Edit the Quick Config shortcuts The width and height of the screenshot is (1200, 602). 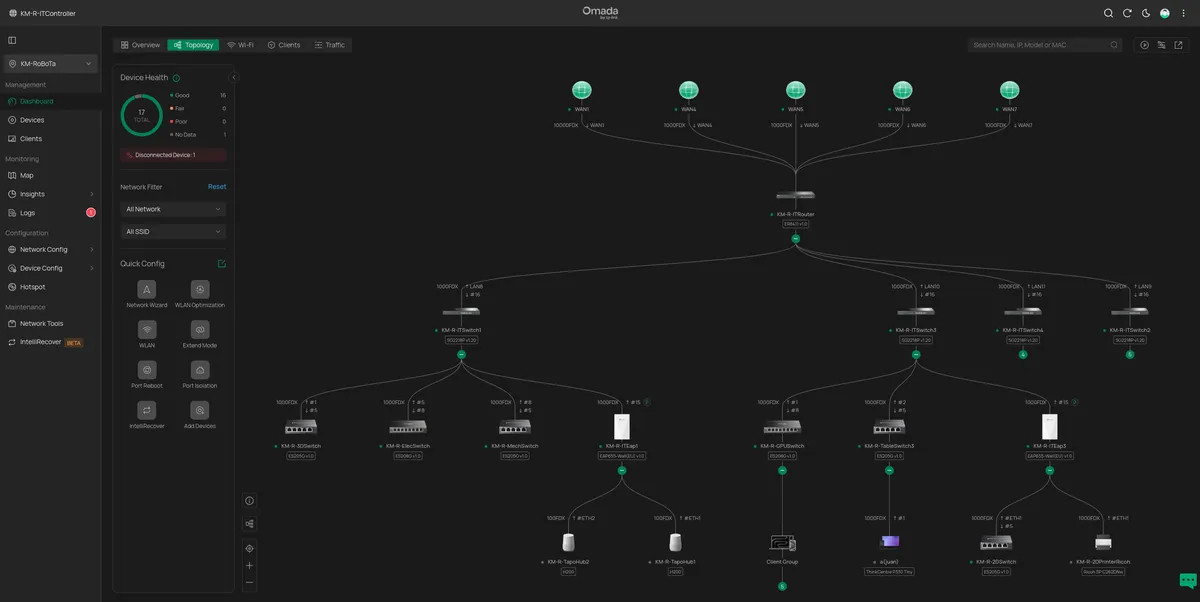[222, 264]
